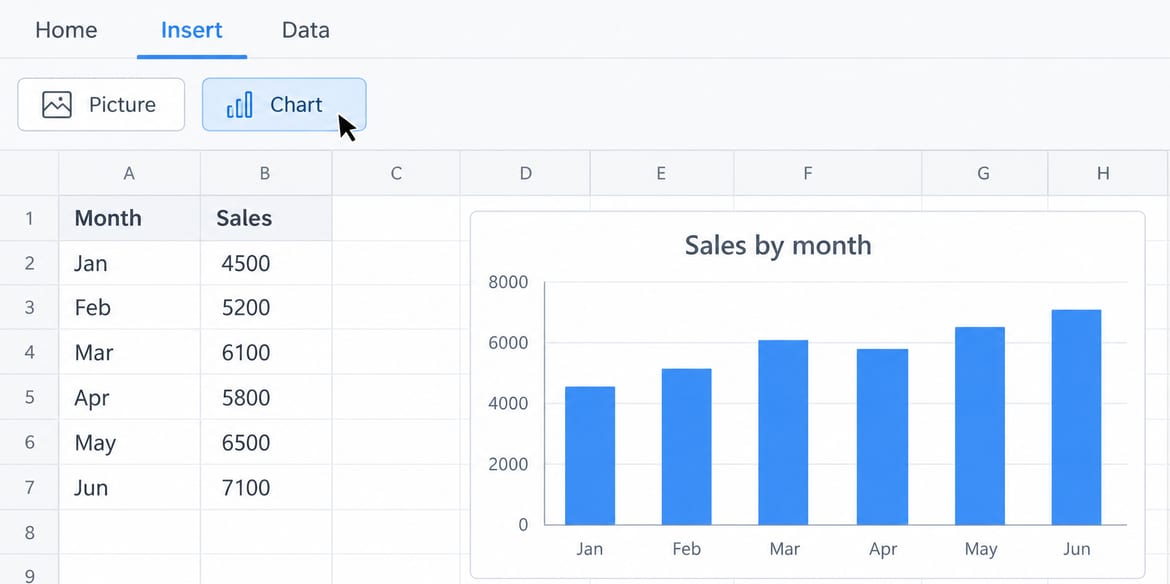Select row 1 header
Screen dimensions: 1170x584
[29, 219]
